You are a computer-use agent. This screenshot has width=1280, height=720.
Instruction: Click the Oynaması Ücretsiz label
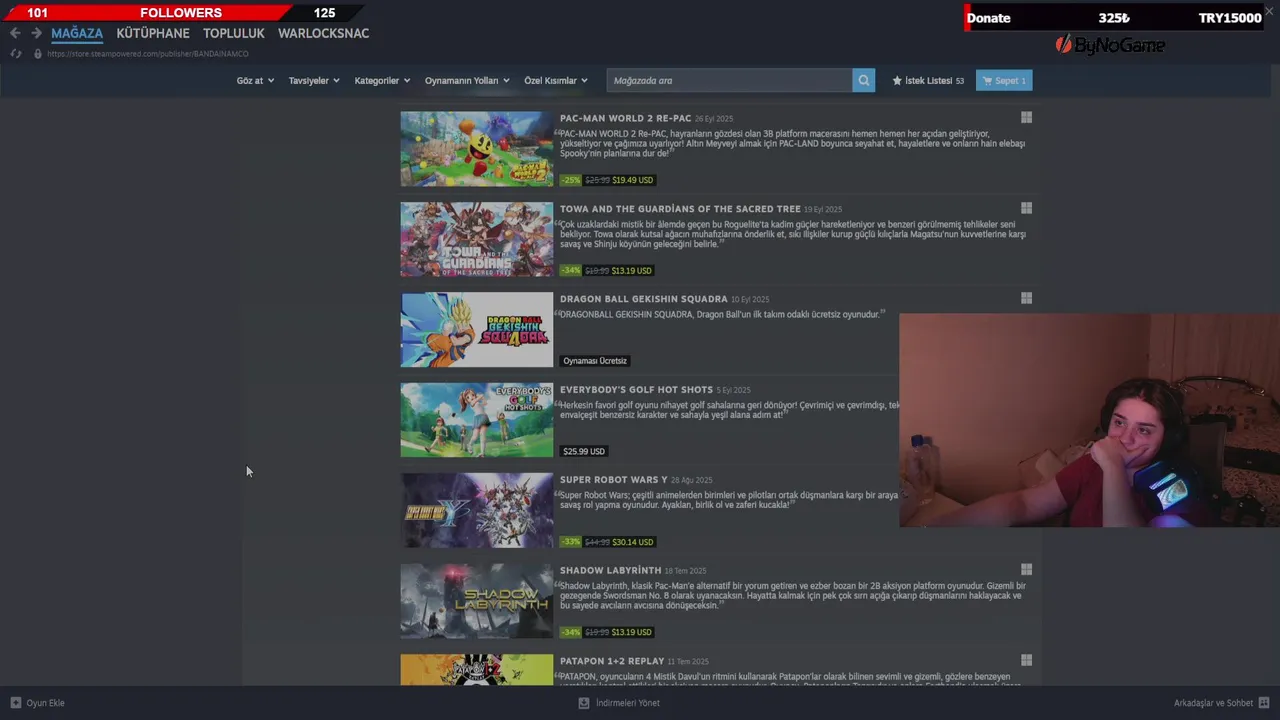tap(595, 361)
